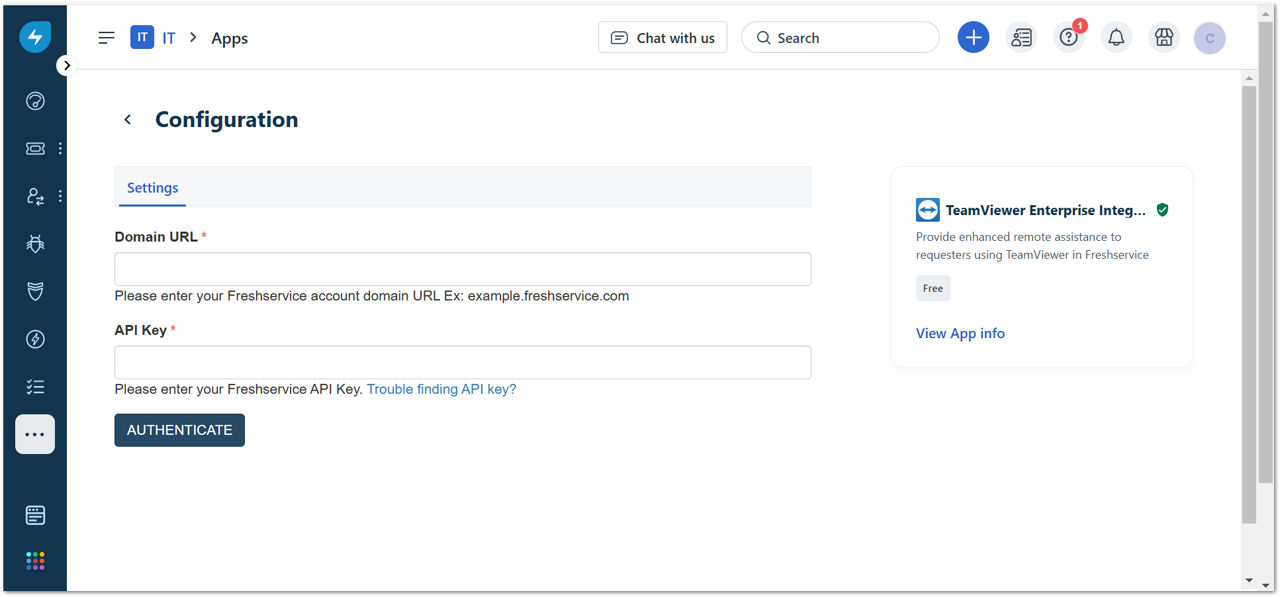Screen dimensions: 1280x597
Task: Click the AUTHENTICATE button
Action: point(179,430)
